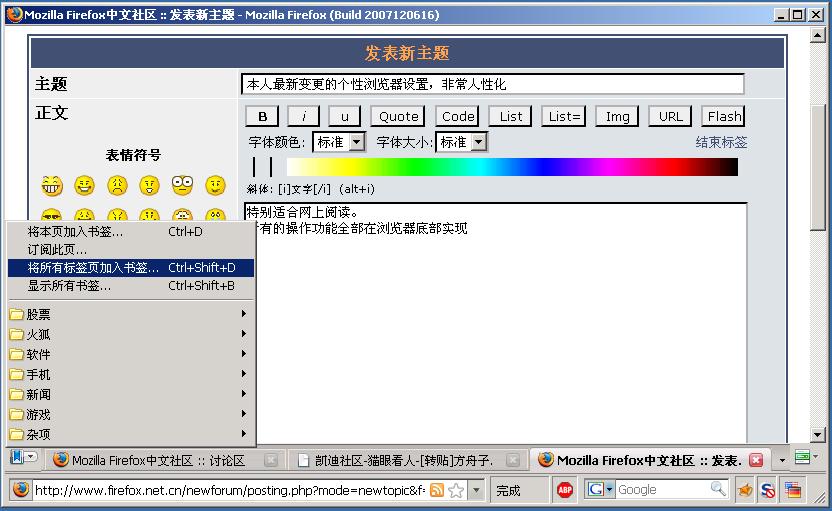
Task: Insert the tongue-out emoticon
Action: tap(150, 186)
